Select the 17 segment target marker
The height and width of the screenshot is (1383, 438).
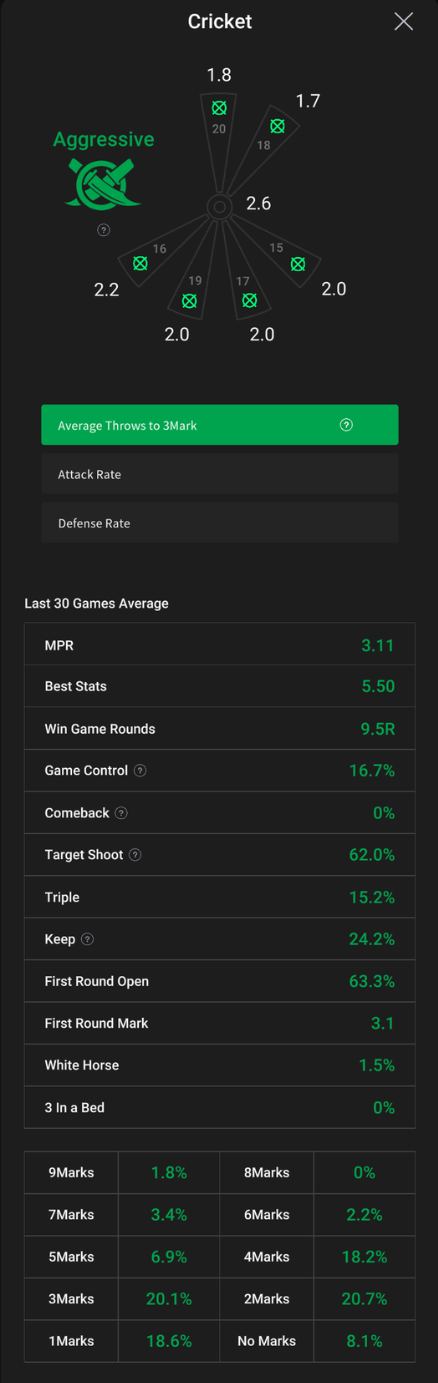[x=249, y=300]
